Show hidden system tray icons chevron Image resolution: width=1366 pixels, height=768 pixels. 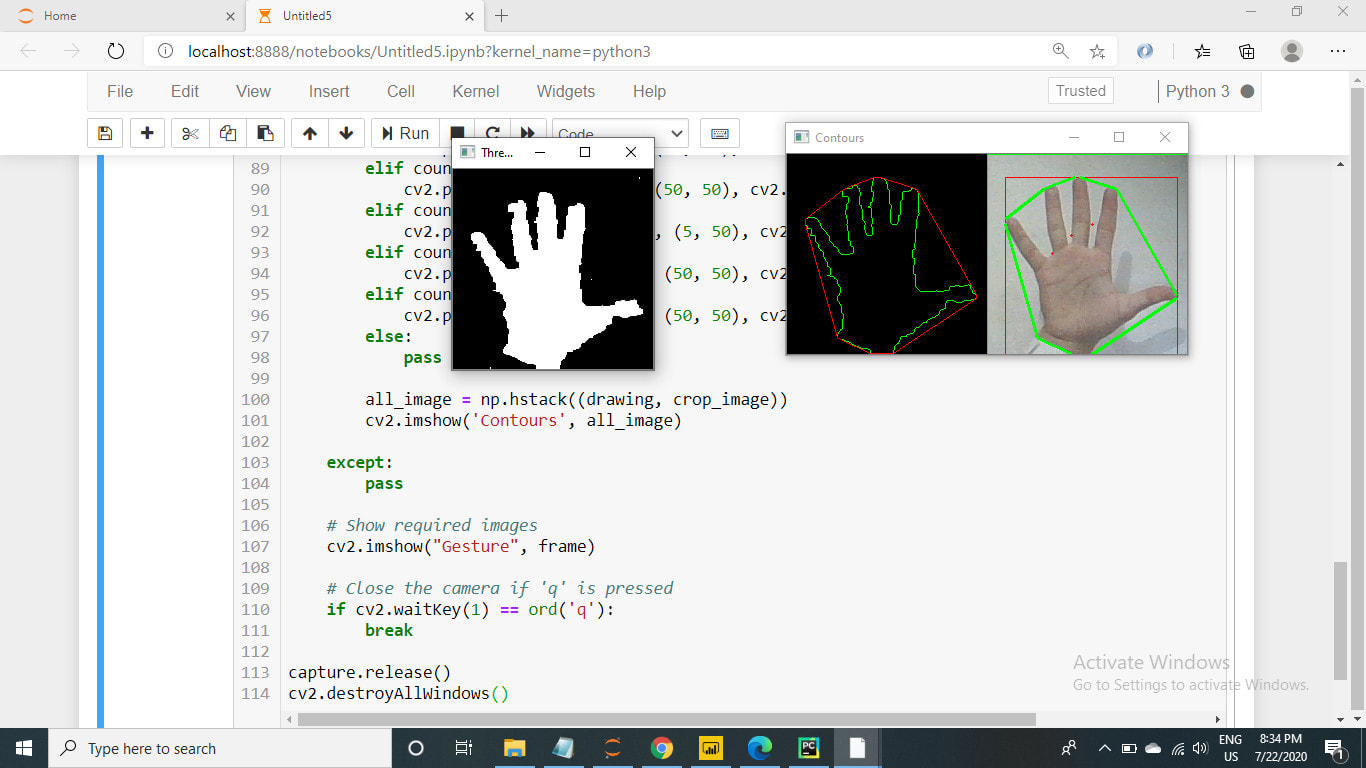[x=1104, y=748]
